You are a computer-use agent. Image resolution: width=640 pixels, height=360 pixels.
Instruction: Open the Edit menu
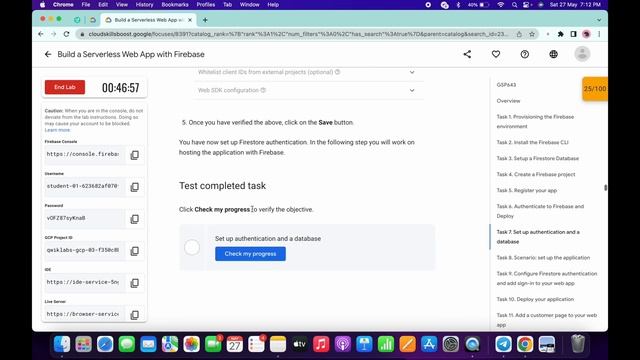tap(103, 4)
